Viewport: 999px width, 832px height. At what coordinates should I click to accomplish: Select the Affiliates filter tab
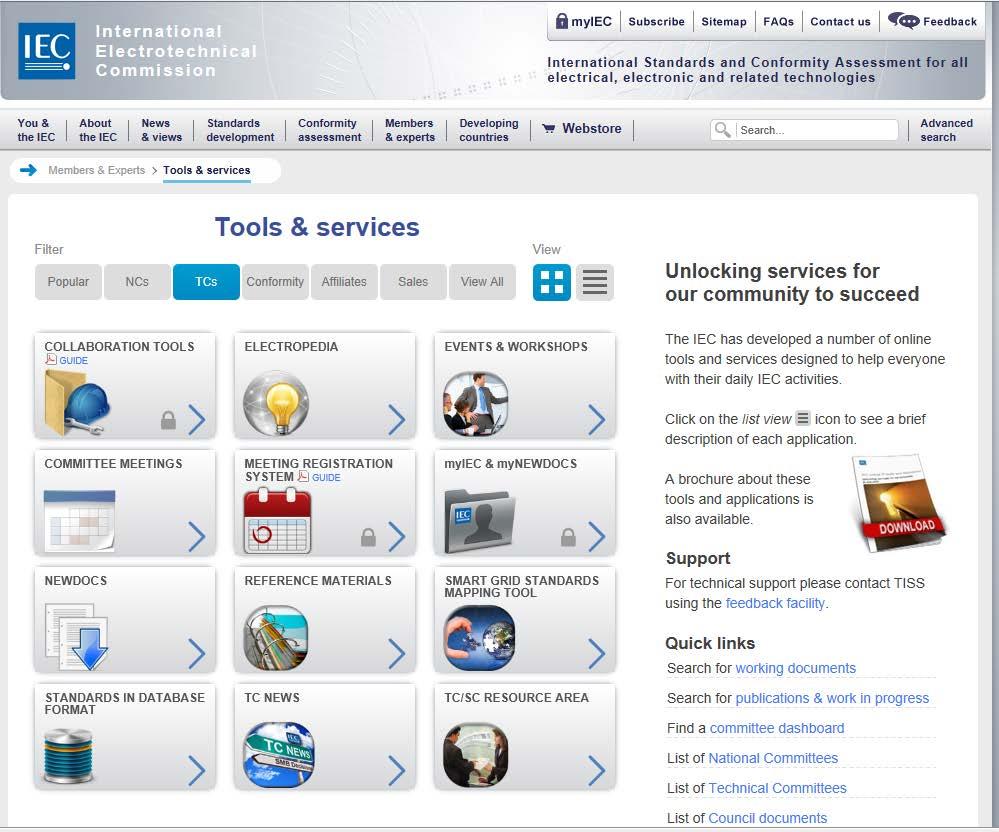point(344,282)
